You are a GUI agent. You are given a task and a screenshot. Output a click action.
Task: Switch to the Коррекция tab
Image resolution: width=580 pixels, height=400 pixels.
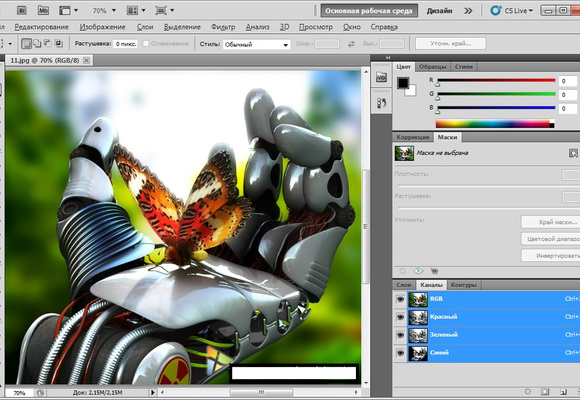[x=413, y=137]
